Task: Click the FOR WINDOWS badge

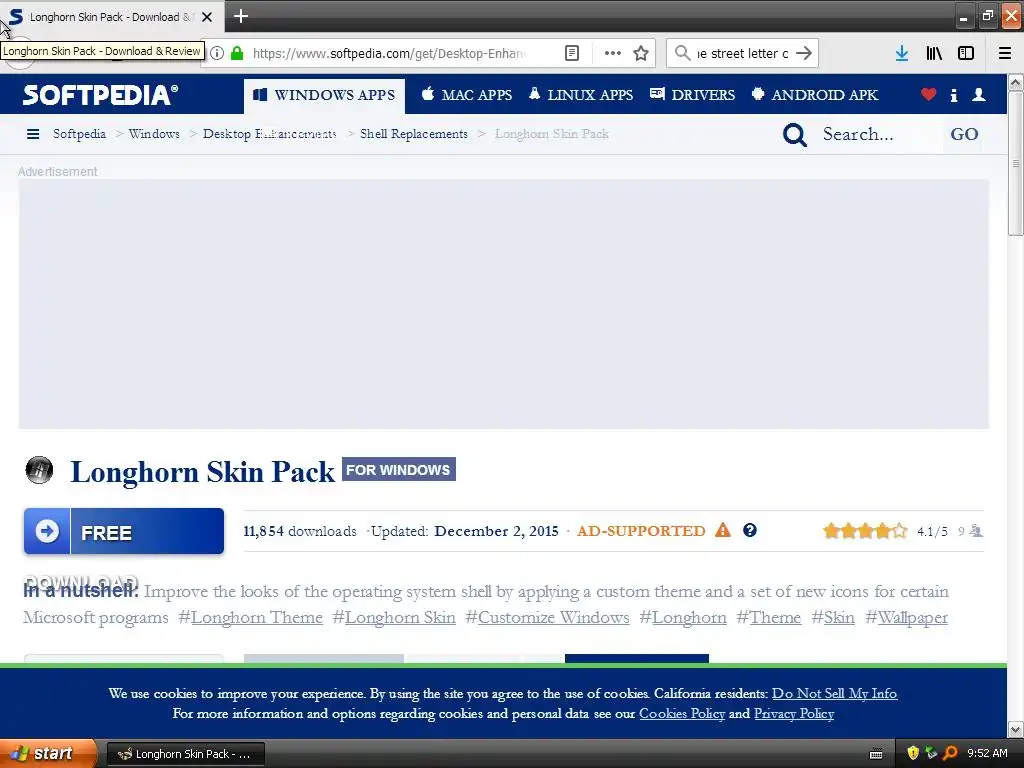Action: coord(398,470)
